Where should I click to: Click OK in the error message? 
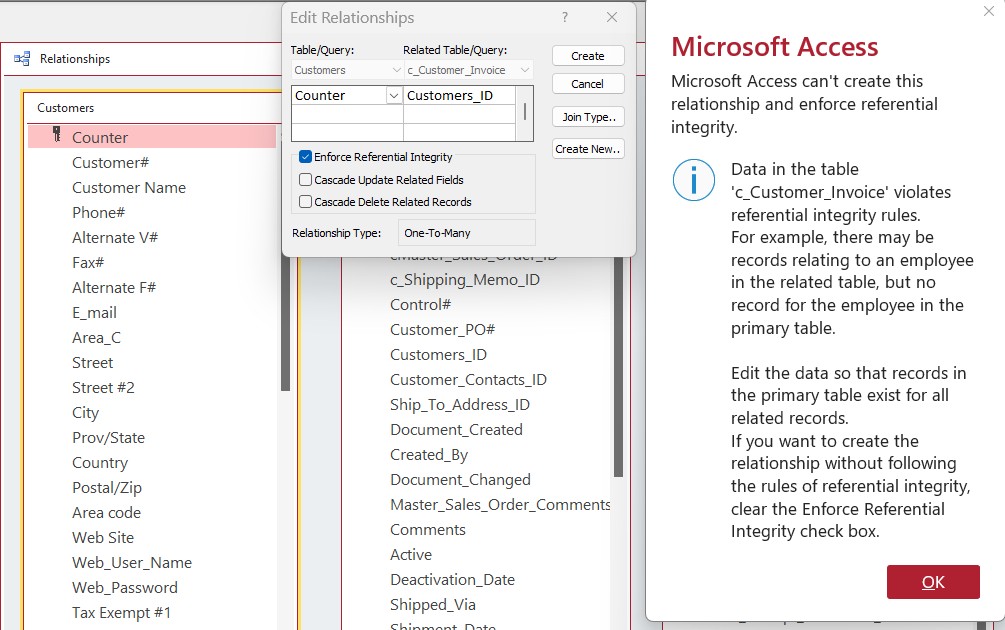tap(933, 582)
